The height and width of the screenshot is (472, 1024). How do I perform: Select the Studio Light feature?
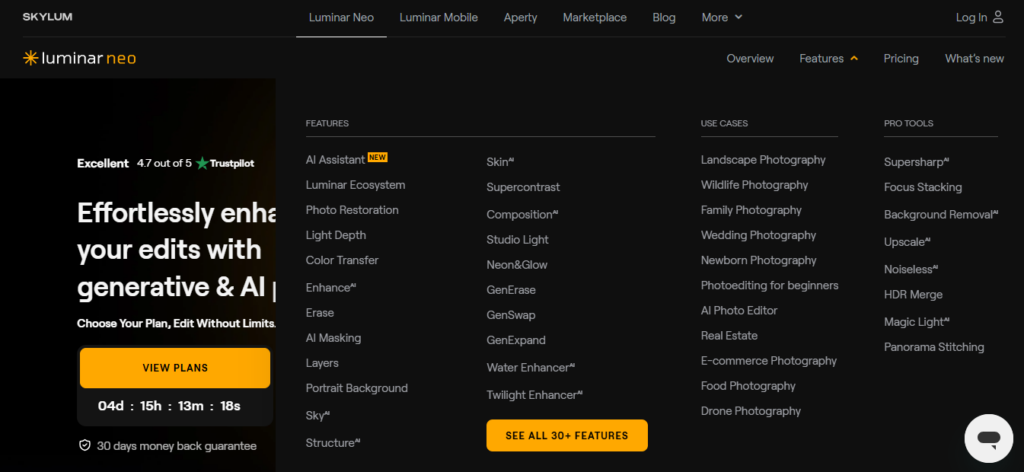pos(517,240)
